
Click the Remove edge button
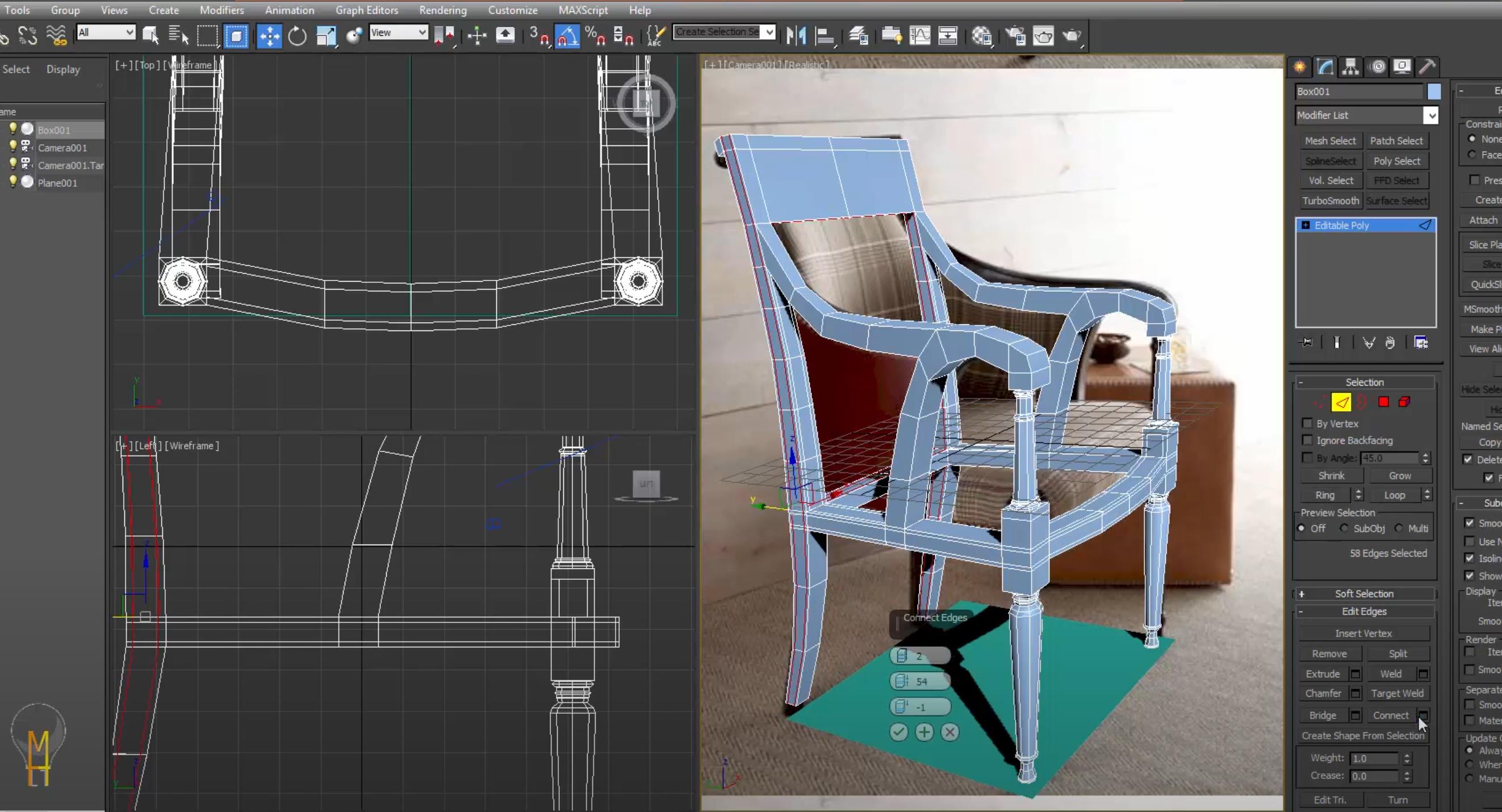(x=1329, y=653)
